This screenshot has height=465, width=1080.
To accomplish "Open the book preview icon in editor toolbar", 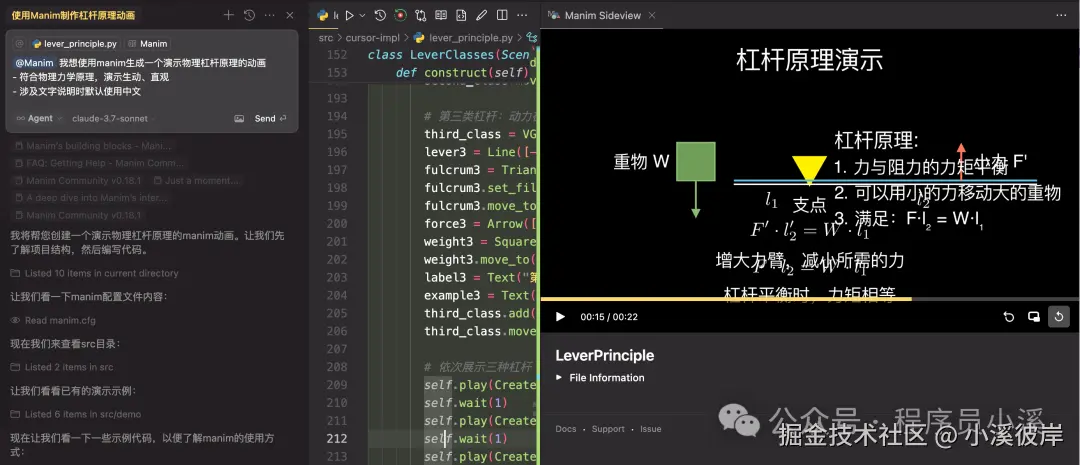I will pyautogui.click(x=441, y=15).
